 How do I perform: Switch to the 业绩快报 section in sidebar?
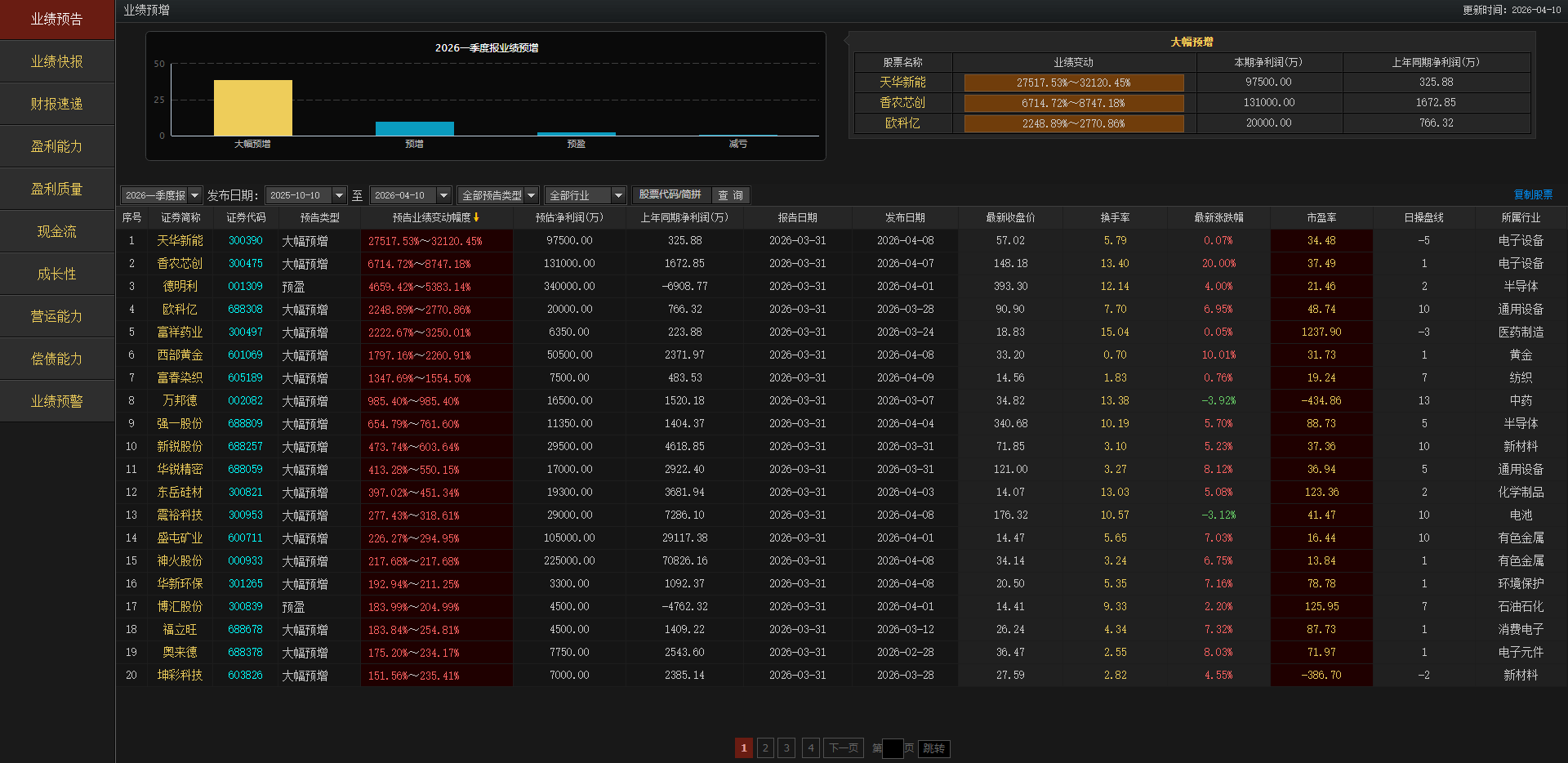point(57,60)
